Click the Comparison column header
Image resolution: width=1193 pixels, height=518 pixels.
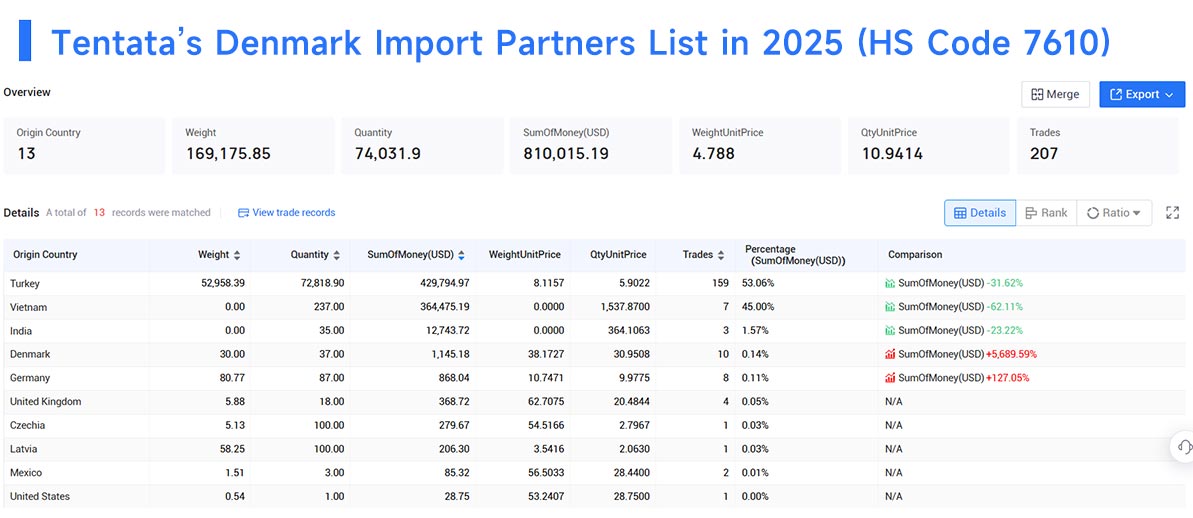[915, 256]
